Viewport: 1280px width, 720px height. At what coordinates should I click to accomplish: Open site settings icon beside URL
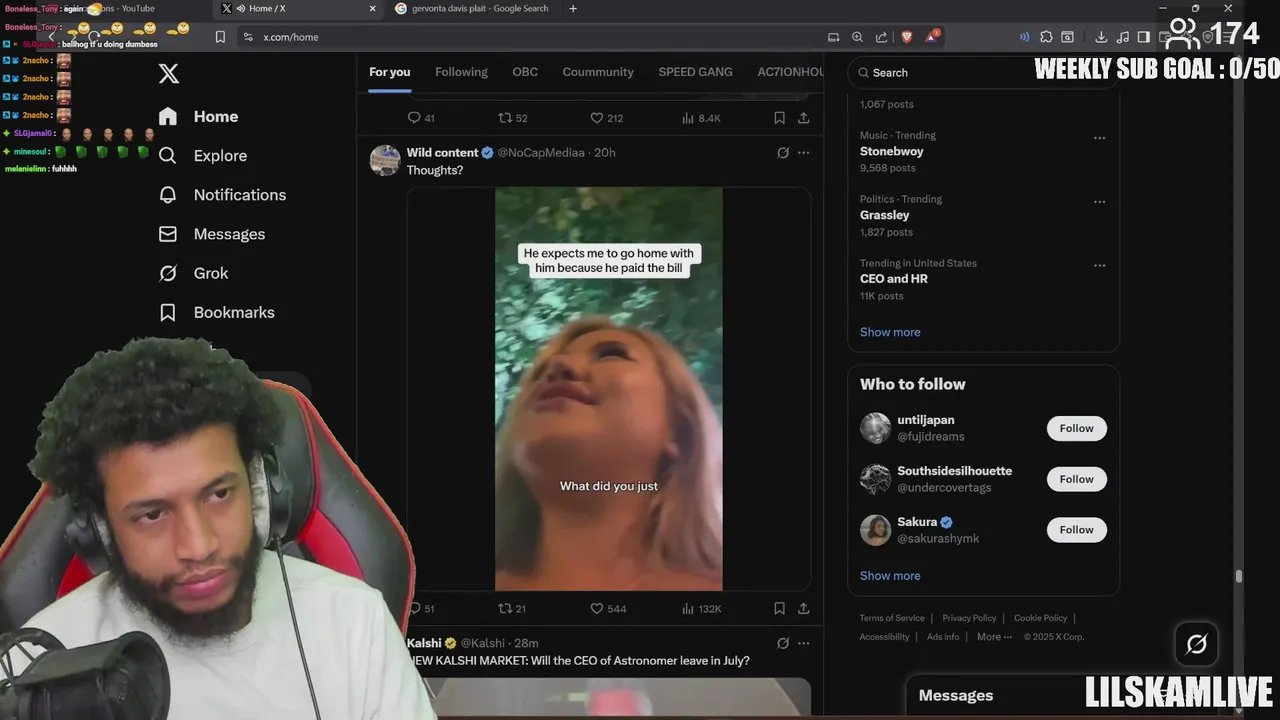pyautogui.click(x=248, y=37)
